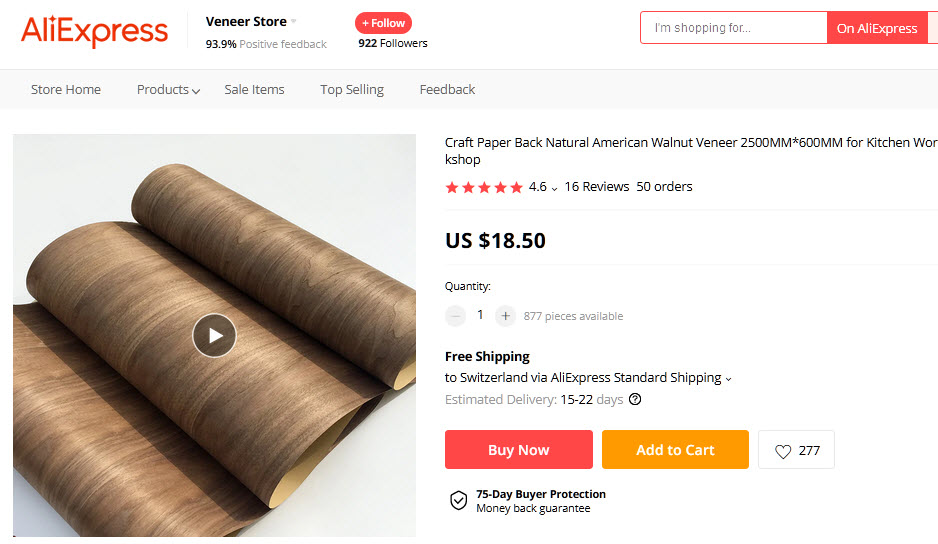Open the 16 Reviews link
938x544 pixels.
click(x=597, y=187)
